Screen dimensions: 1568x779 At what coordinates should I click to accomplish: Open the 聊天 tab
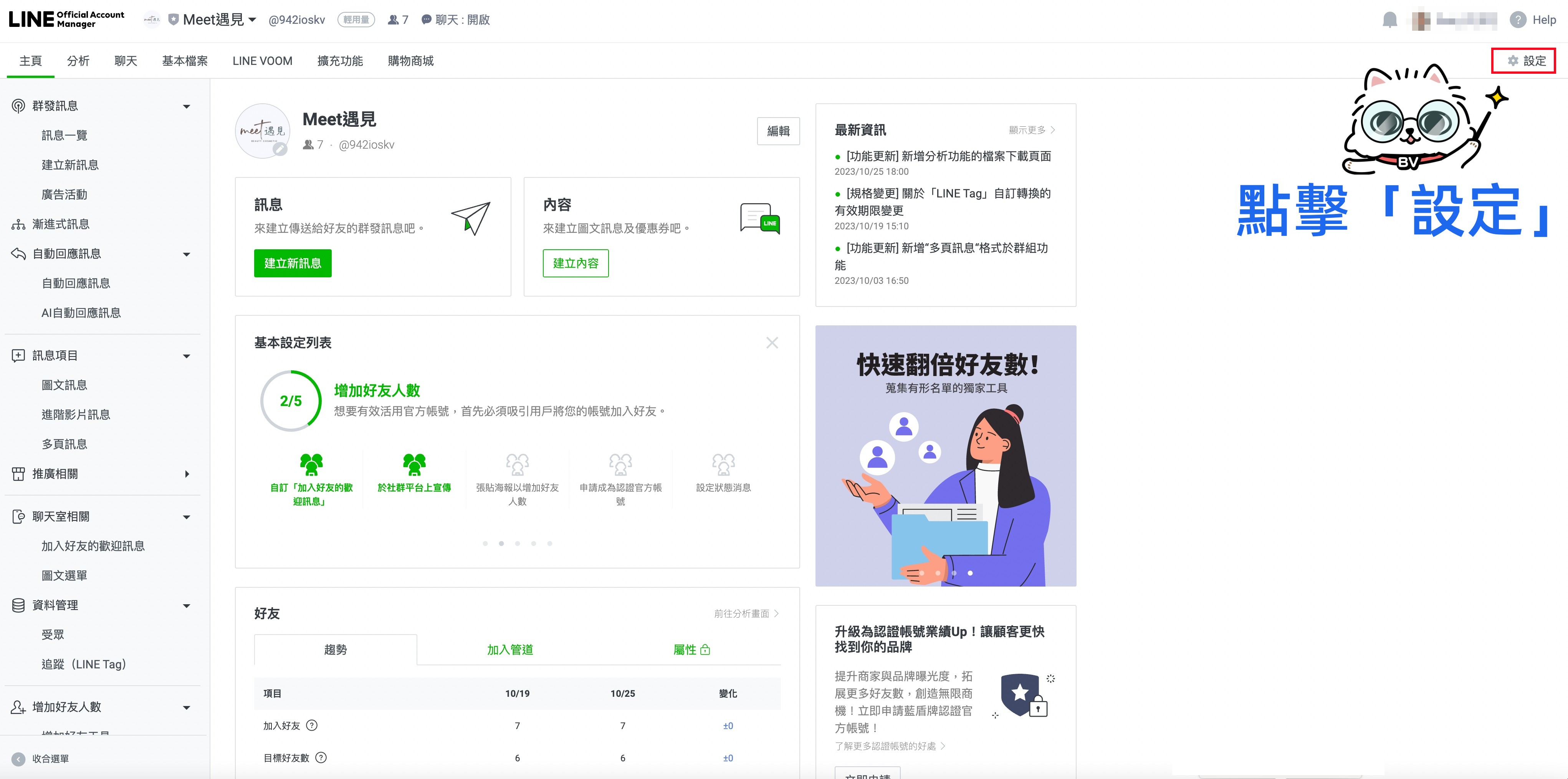(x=126, y=61)
